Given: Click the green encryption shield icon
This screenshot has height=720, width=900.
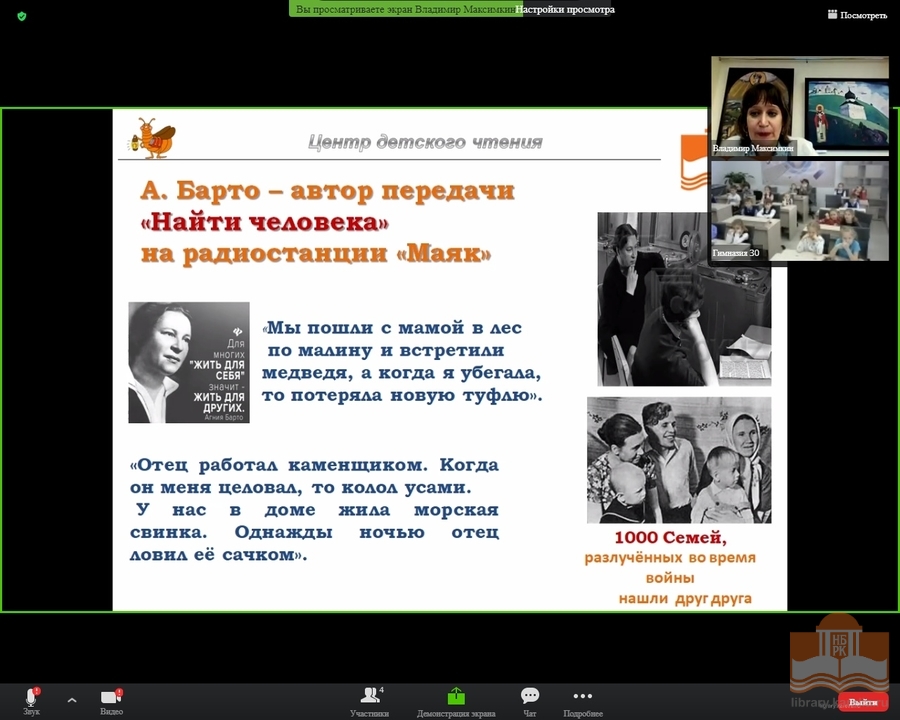Looking at the screenshot, I should [x=22, y=16].
